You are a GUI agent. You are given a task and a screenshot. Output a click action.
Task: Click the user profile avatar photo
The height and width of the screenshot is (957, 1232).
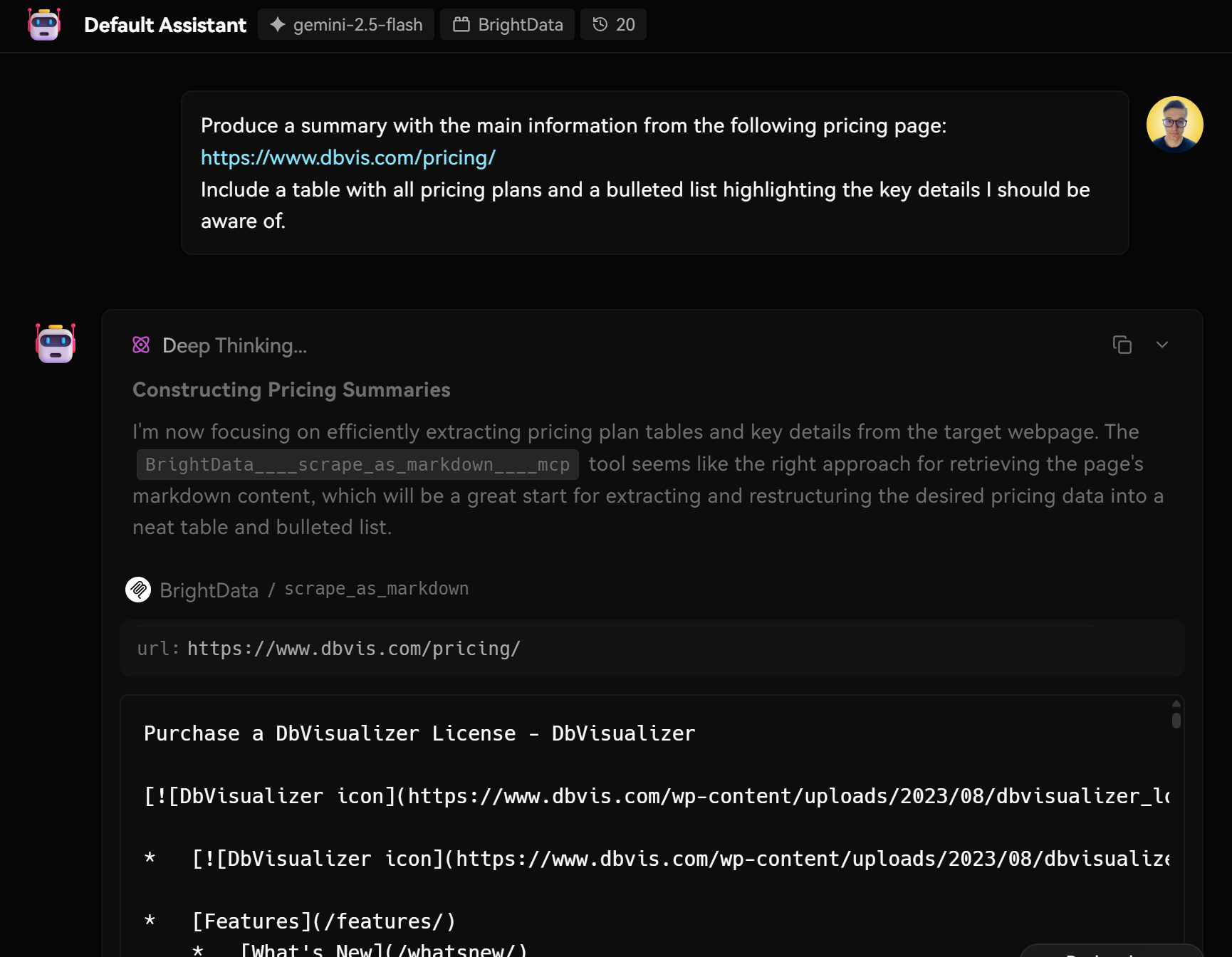(1174, 124)
